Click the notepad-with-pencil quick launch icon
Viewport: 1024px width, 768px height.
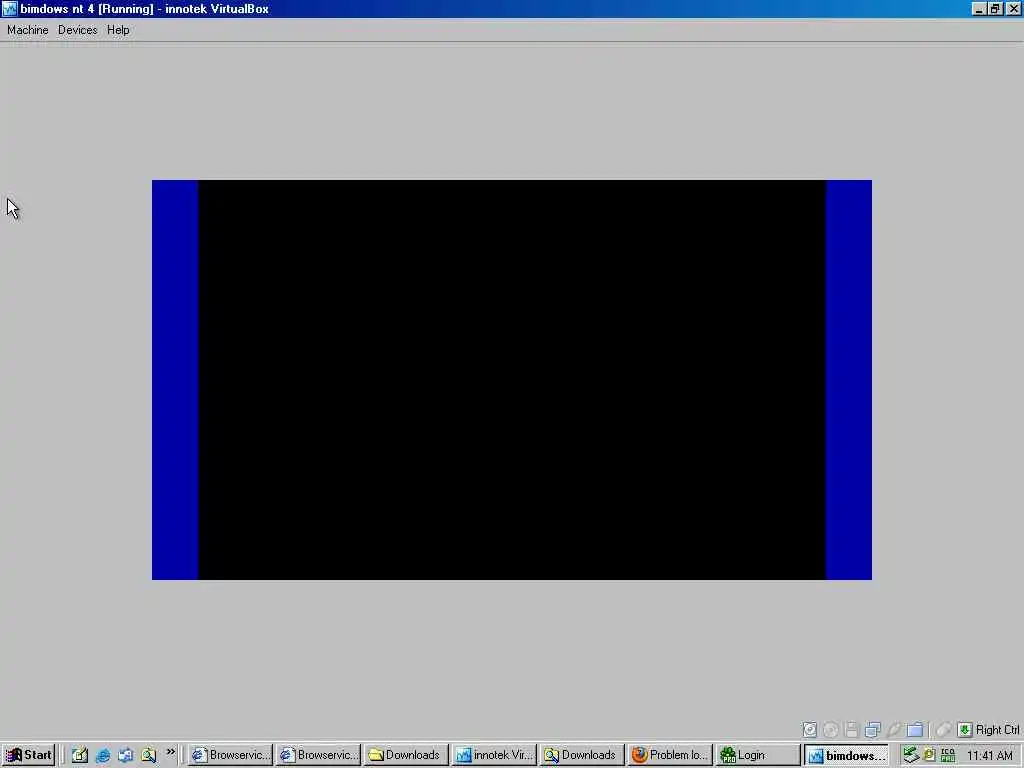tap(80, 756)
